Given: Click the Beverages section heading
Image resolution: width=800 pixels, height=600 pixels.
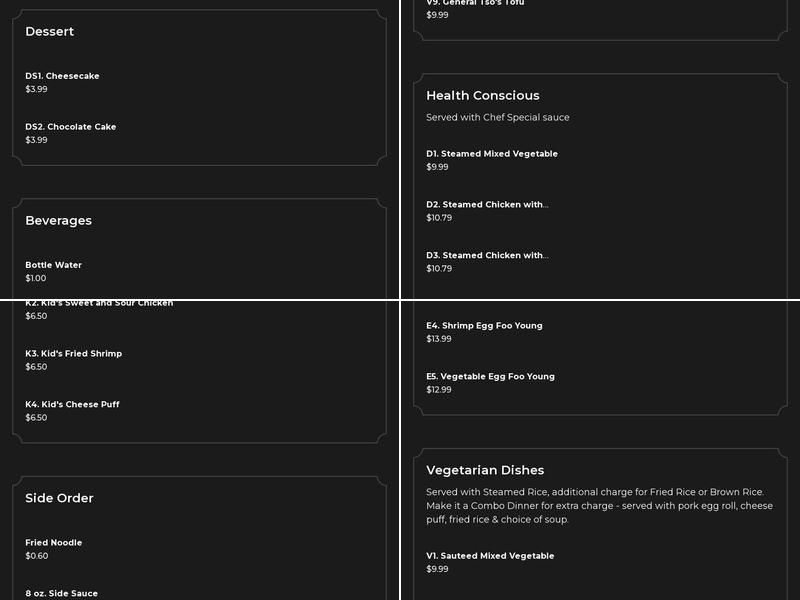Looking at the screenshot, I should [x=58, y=221].
